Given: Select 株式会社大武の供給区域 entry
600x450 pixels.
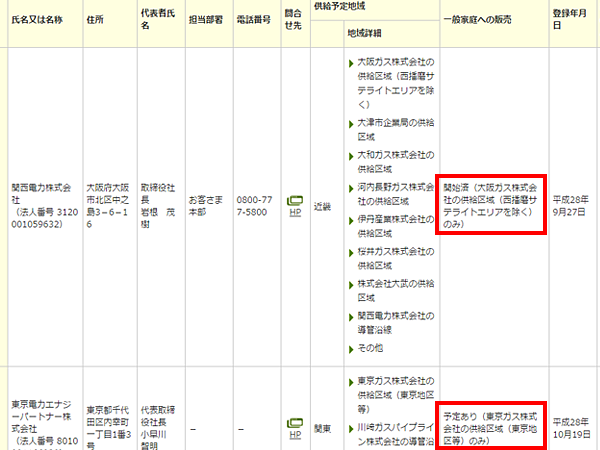Looking at the screenshot, I should point(396,289).
